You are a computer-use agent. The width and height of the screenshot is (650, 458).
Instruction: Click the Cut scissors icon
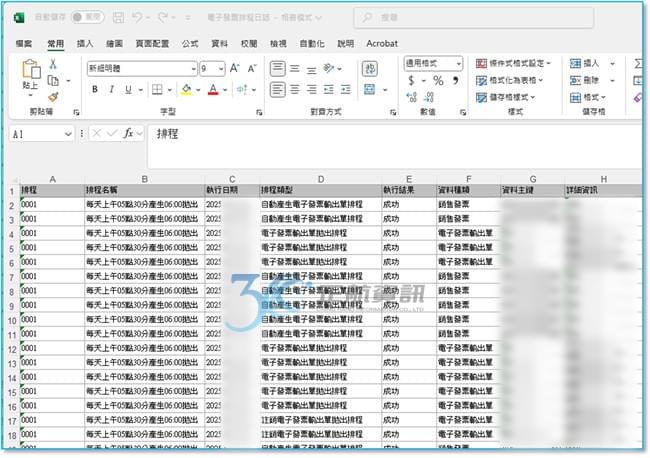(53, 64)
